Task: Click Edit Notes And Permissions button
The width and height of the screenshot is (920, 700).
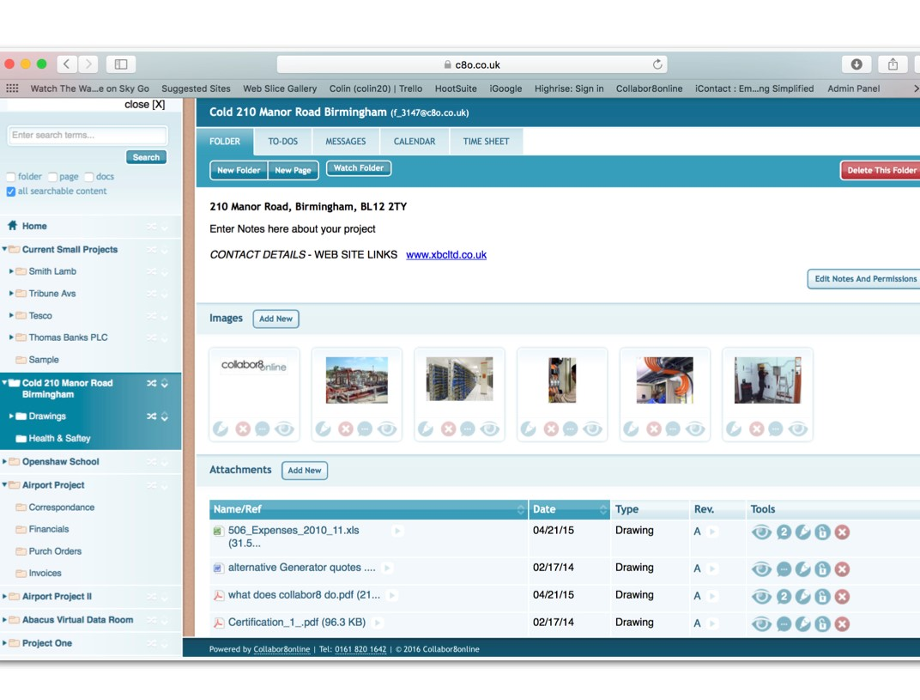Action: (865, 279)
